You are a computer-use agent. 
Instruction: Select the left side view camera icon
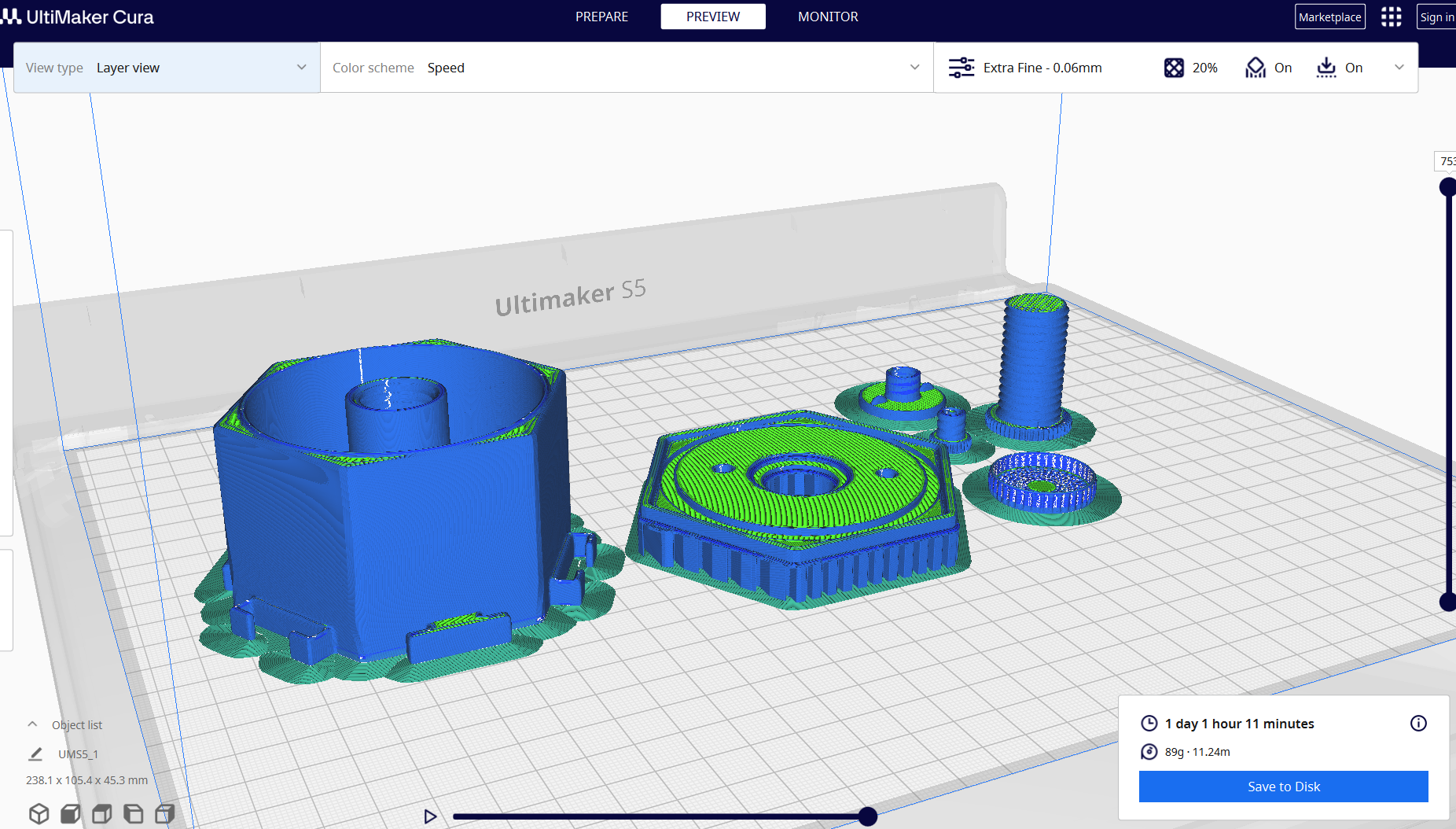pyautogui.click(x=133, y=813)
